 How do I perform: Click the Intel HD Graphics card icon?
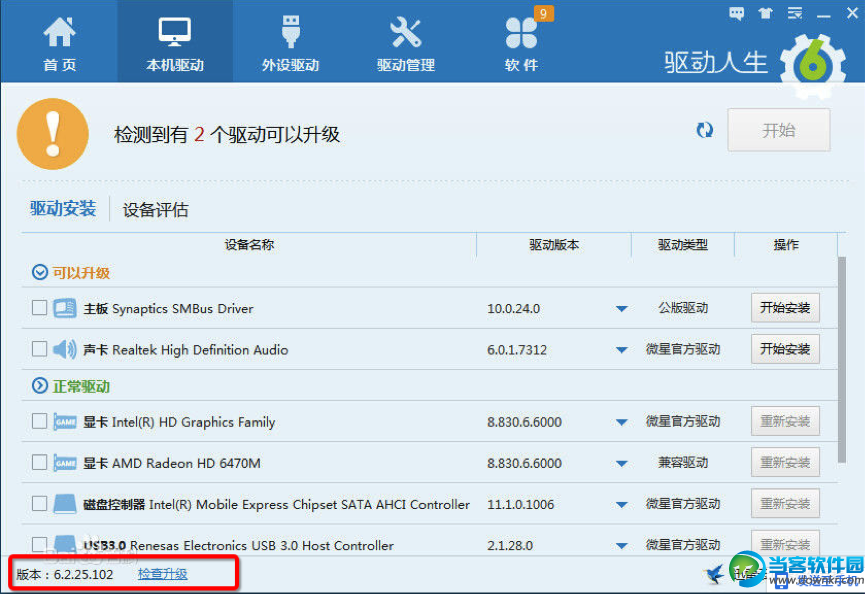click(65, 422)
